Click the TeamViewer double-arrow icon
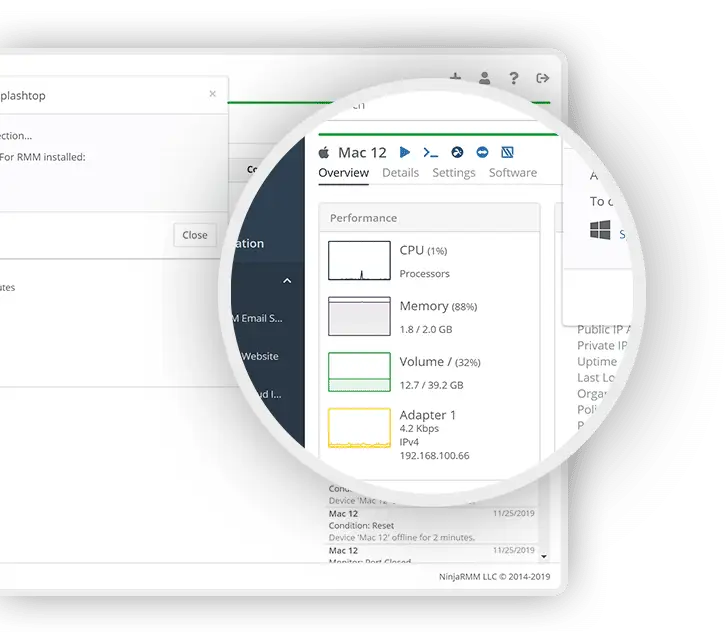 [x=482, y=152]
